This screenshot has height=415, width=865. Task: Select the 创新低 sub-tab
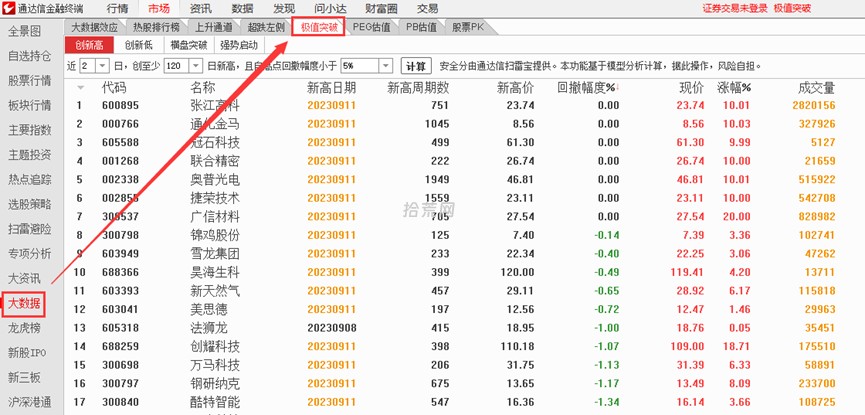[x=138, y=45]
